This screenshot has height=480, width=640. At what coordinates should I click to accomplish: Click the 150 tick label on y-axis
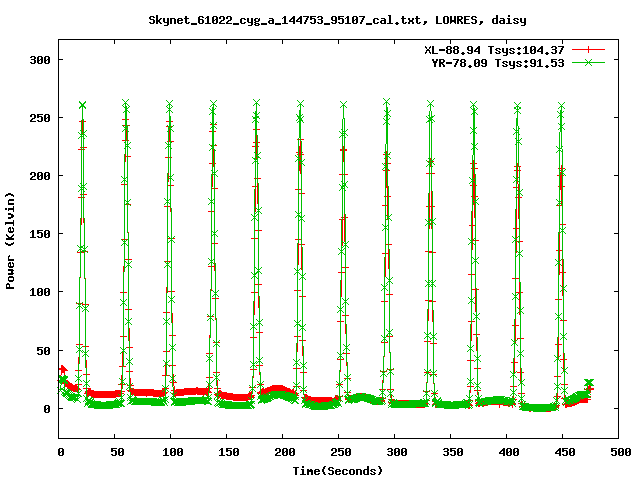(38, 234)
